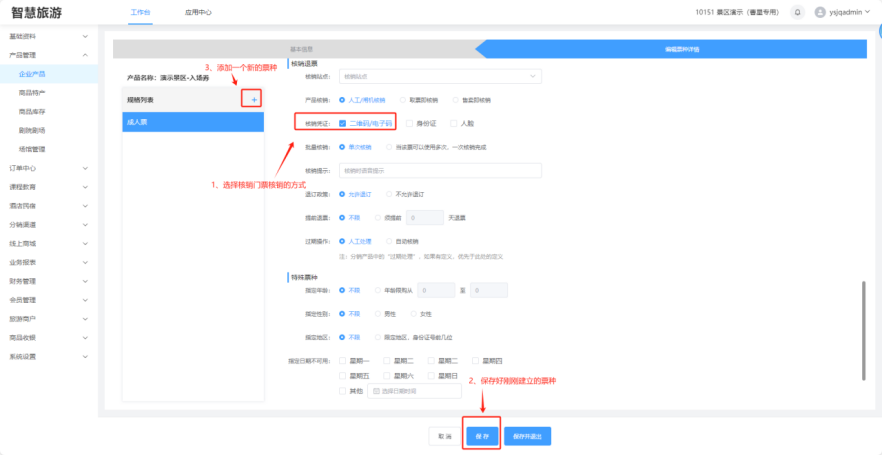882x455 pixels.
Task: Uncheck the 二维码/电子码 checkbox
Action: coord(343,123)
